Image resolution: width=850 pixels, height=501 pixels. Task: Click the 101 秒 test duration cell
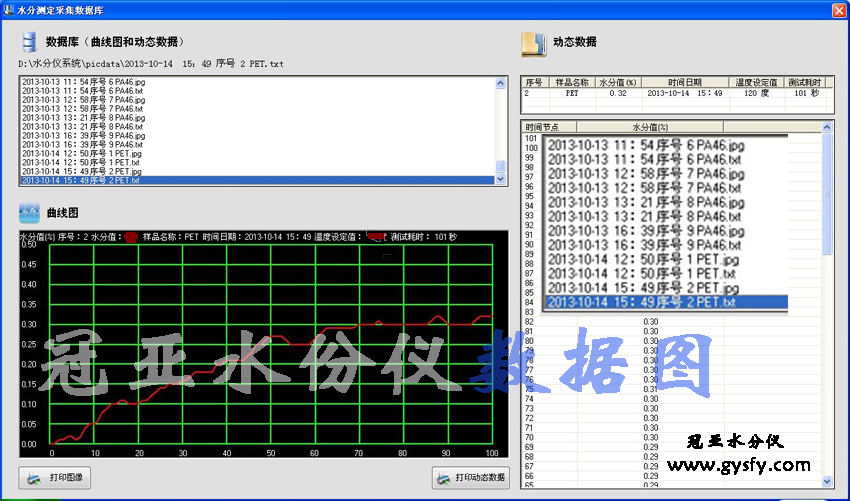coord(807,93)
